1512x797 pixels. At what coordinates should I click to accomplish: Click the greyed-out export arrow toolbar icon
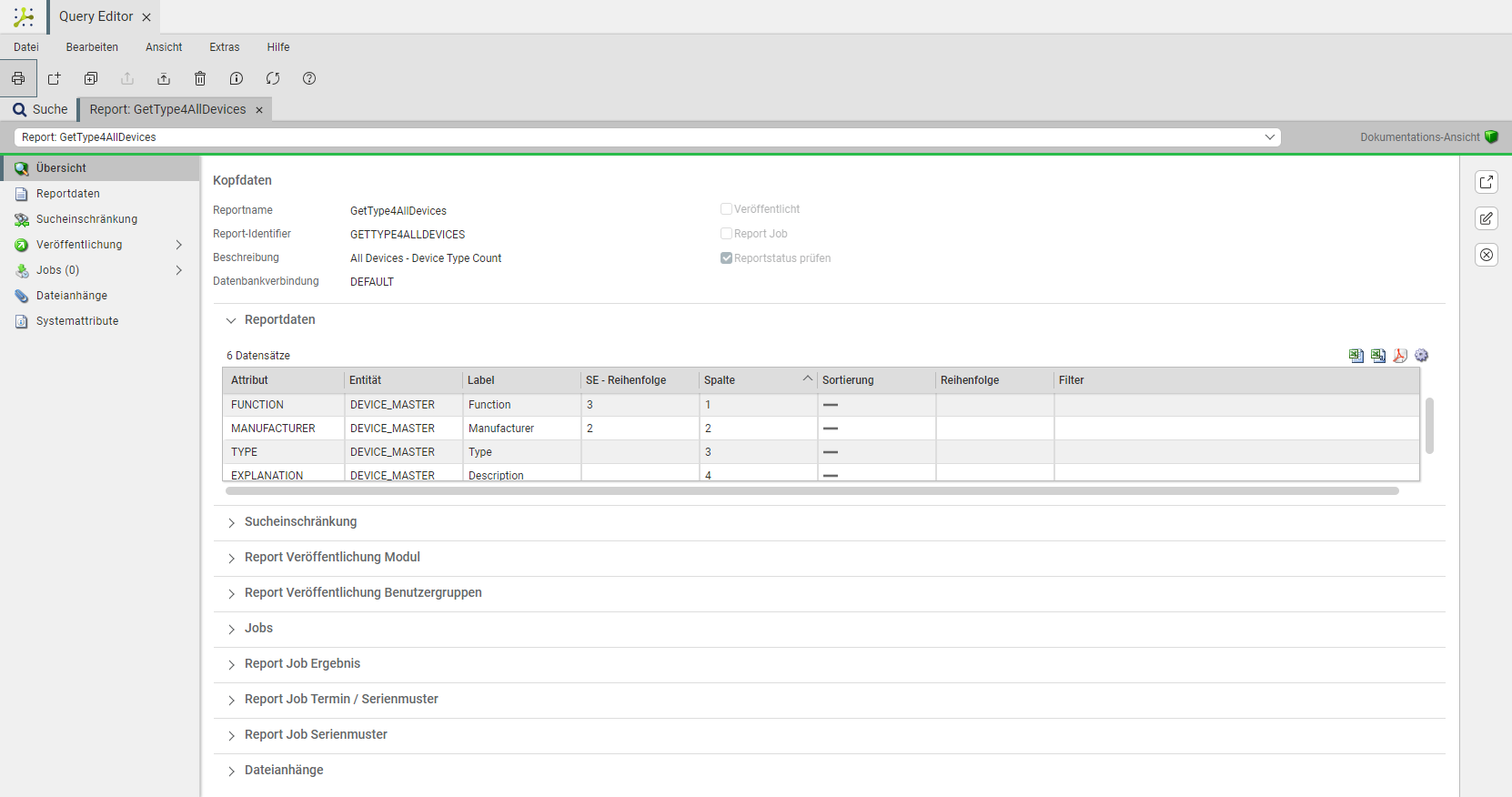[127, 78]
